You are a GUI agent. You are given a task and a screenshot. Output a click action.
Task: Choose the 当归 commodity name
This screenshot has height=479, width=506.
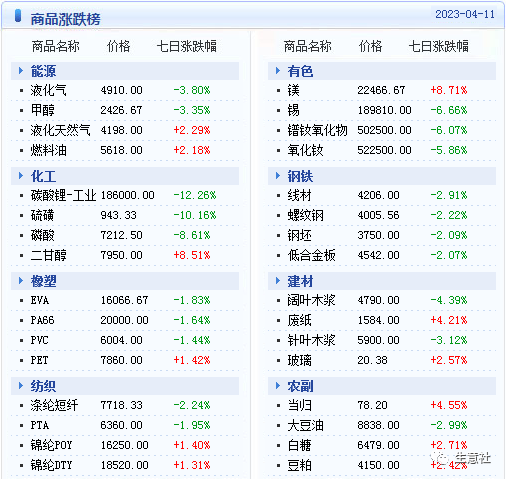pos(299,405)
